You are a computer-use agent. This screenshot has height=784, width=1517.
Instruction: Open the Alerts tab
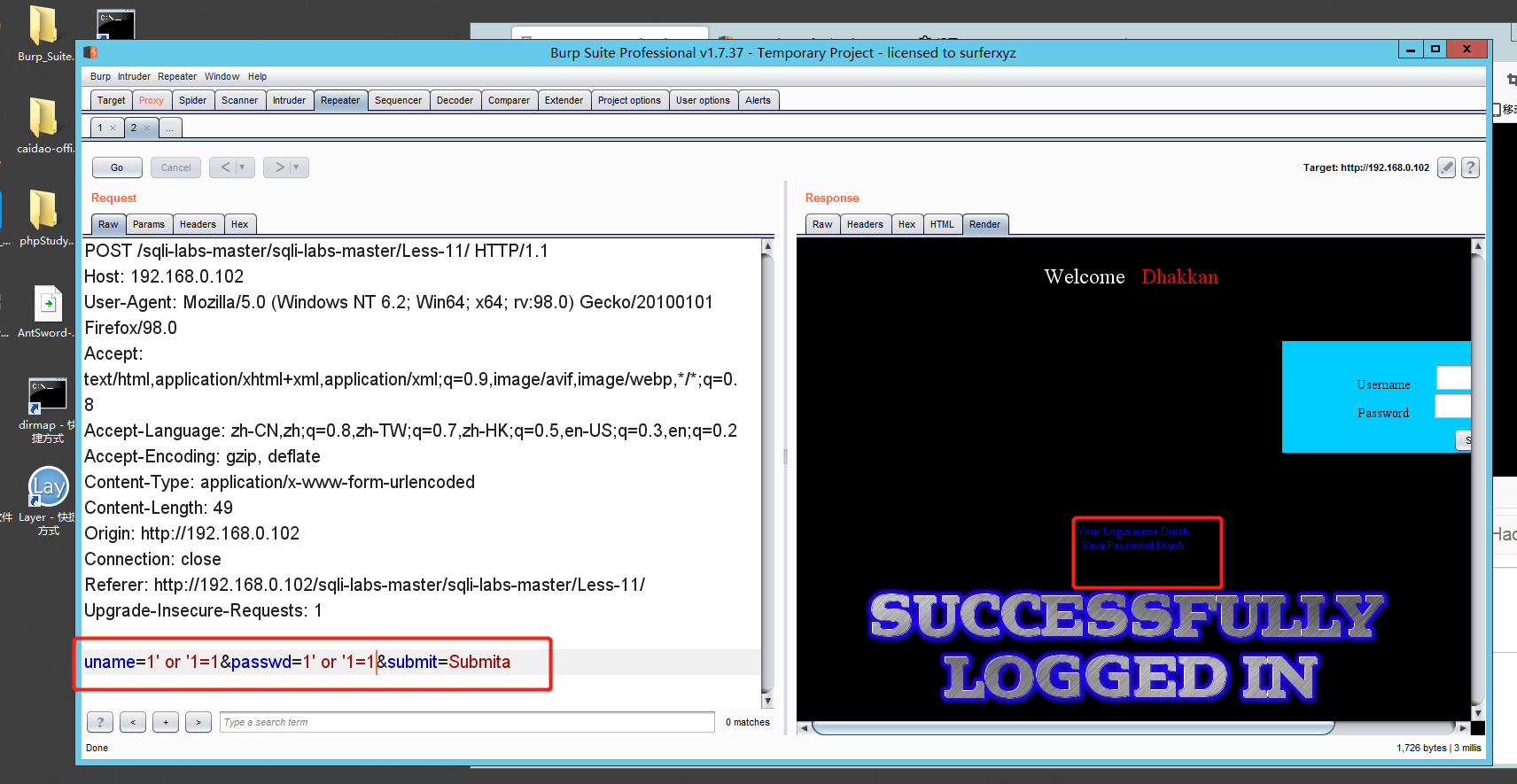pos(758,101)
